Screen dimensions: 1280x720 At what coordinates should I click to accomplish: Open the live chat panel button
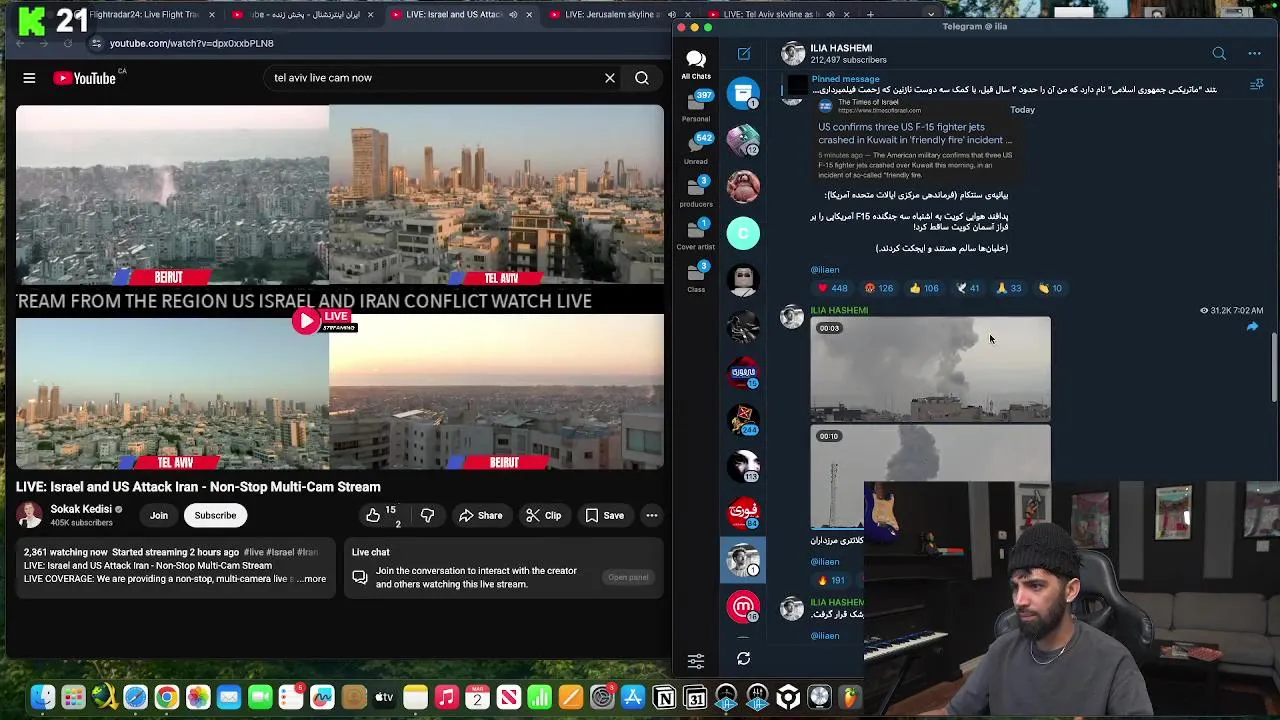[x=628, y=577]
